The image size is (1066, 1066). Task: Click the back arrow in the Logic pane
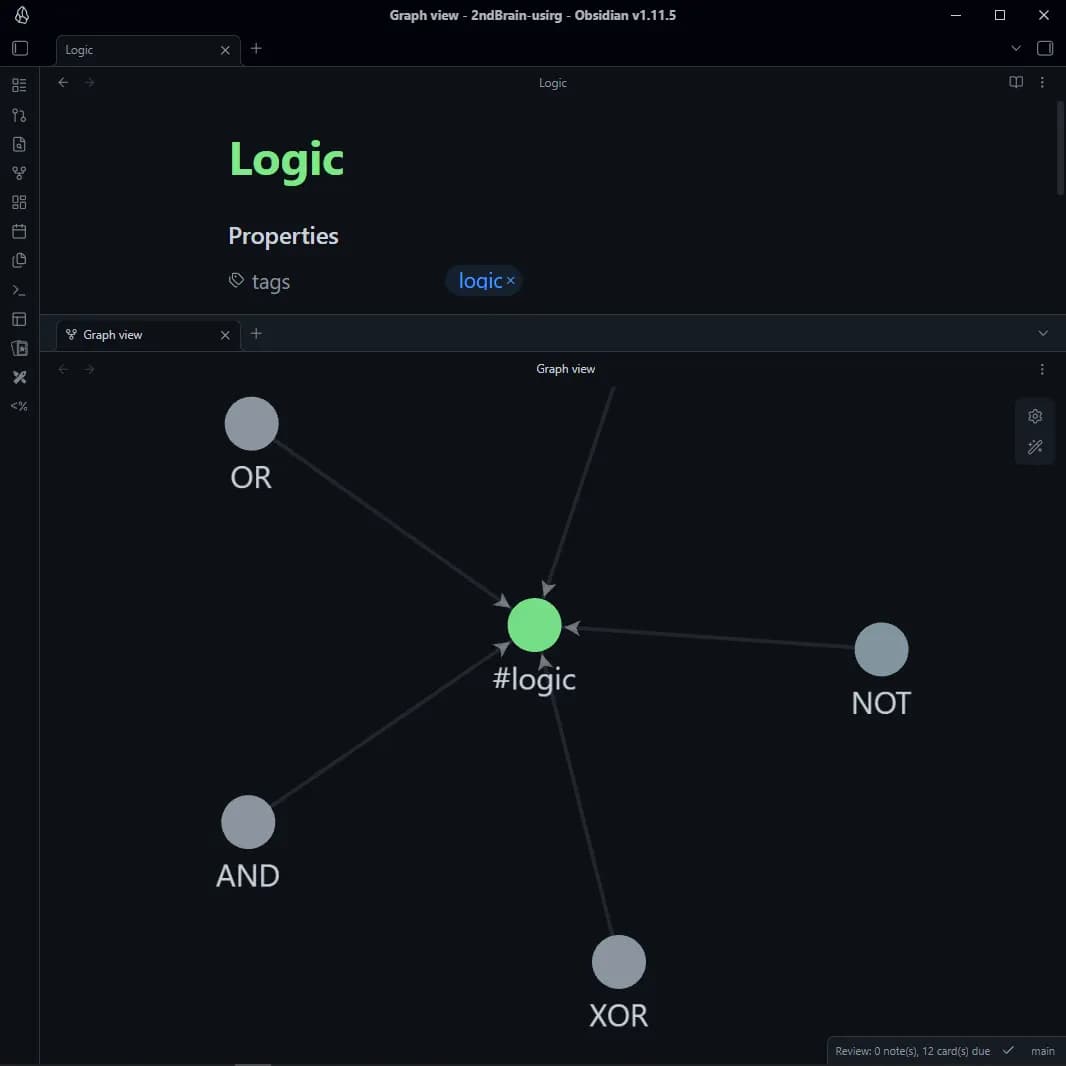pos(63,82)
